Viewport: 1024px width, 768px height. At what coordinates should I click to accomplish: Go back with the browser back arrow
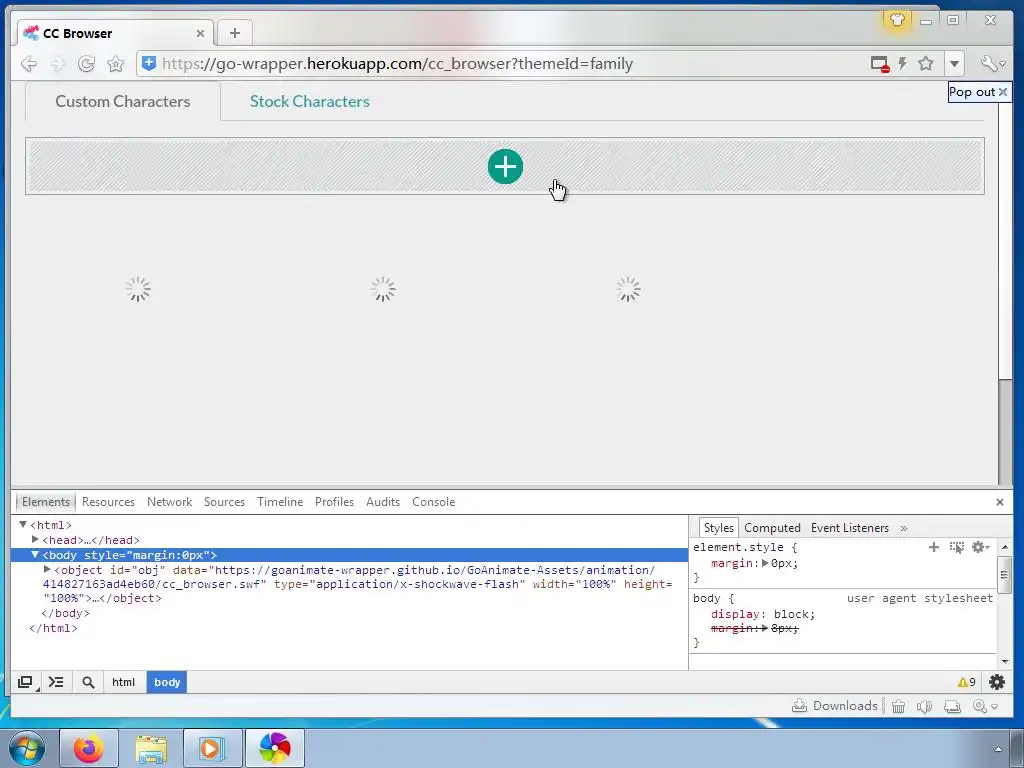tap(29, 63)
